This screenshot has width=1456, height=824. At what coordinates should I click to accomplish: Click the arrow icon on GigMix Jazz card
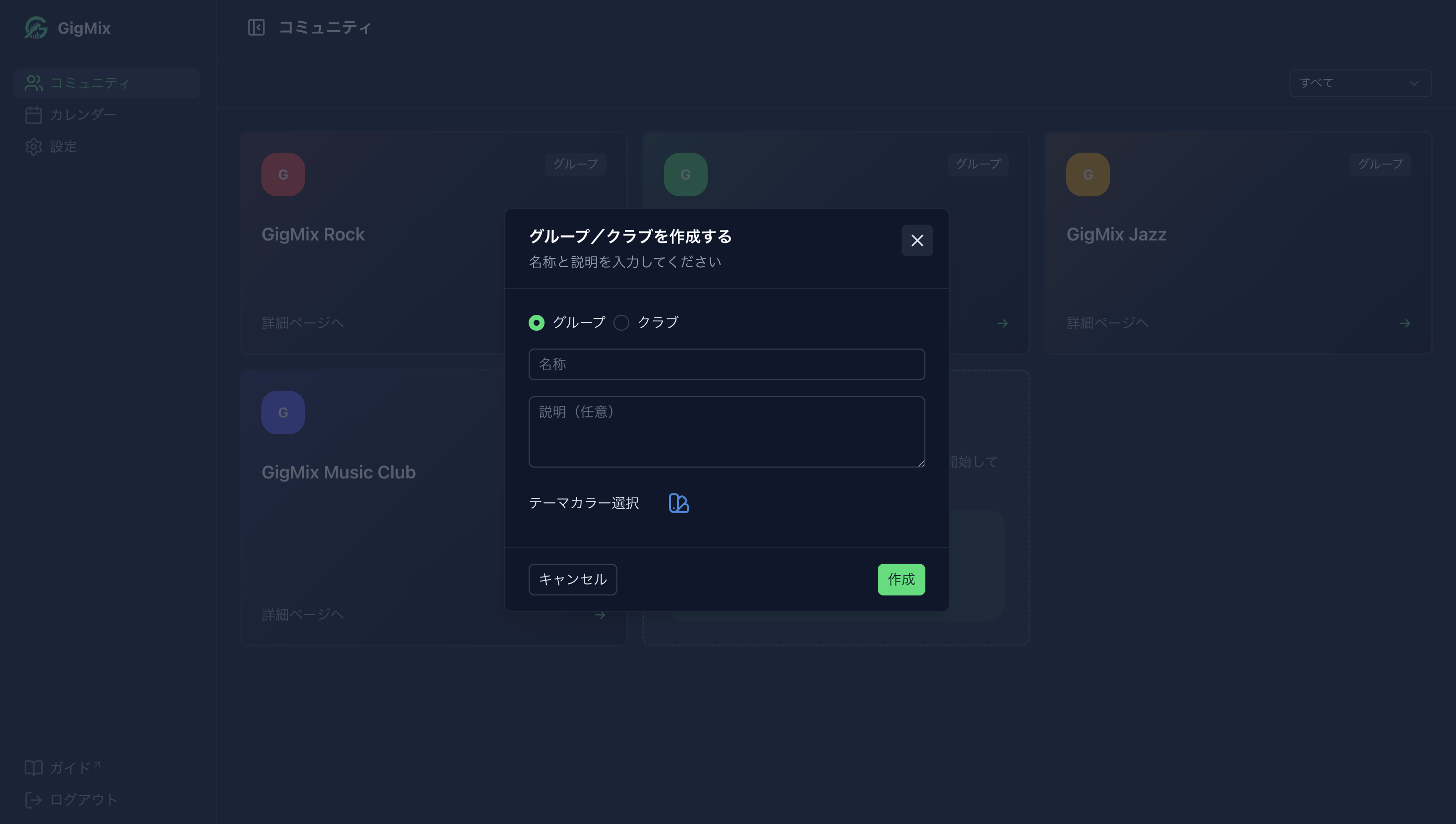click(x=1405, y=323)
